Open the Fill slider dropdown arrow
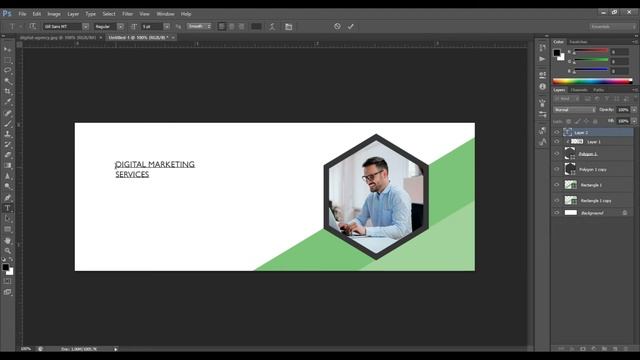Screen dimensions: 640x360 tap(634, 121)
